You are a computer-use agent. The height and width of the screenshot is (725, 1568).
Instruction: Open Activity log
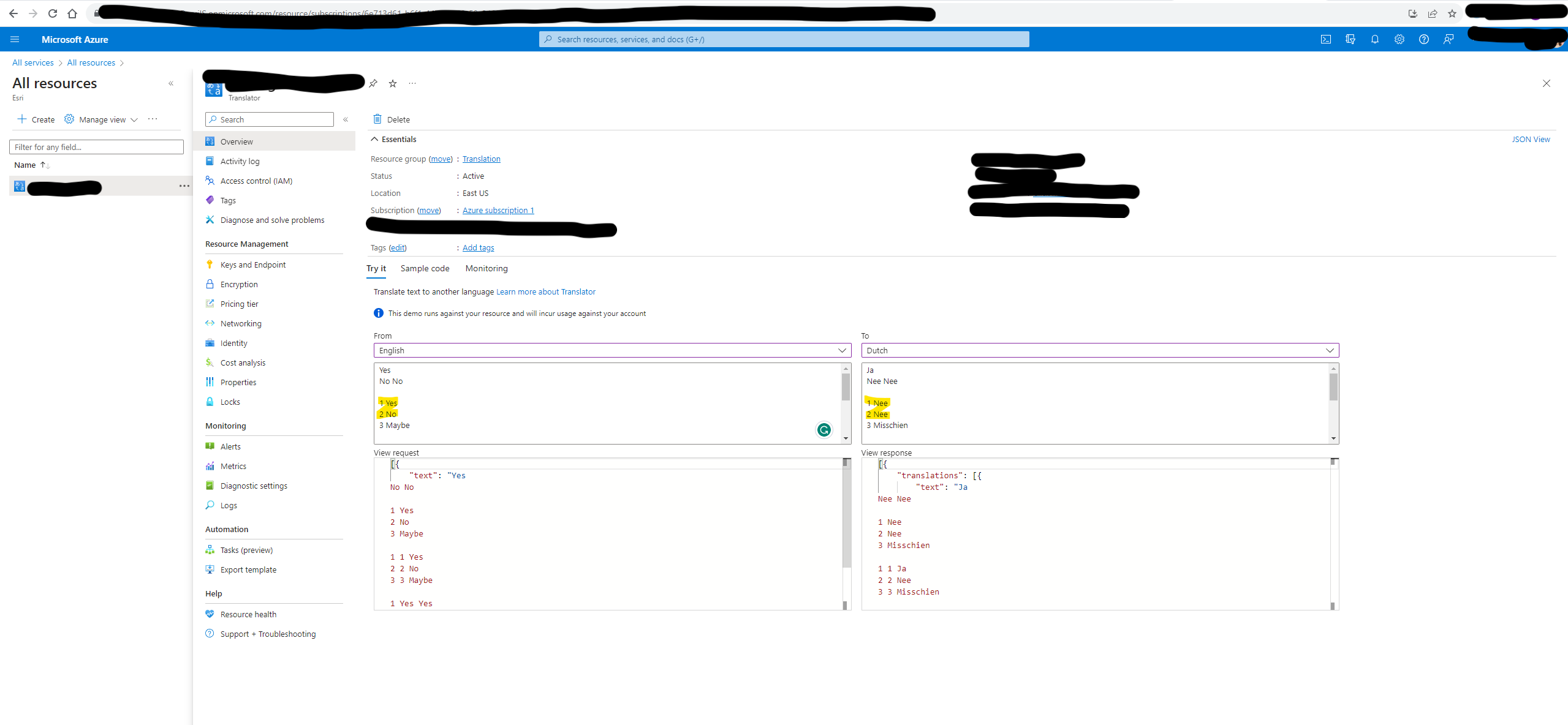coord(240,161)
